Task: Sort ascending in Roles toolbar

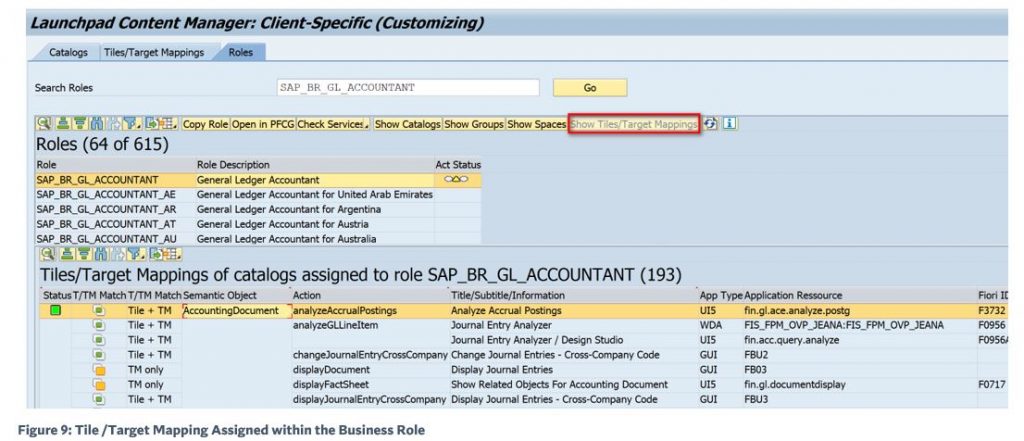Action: (x=63, y=123)
